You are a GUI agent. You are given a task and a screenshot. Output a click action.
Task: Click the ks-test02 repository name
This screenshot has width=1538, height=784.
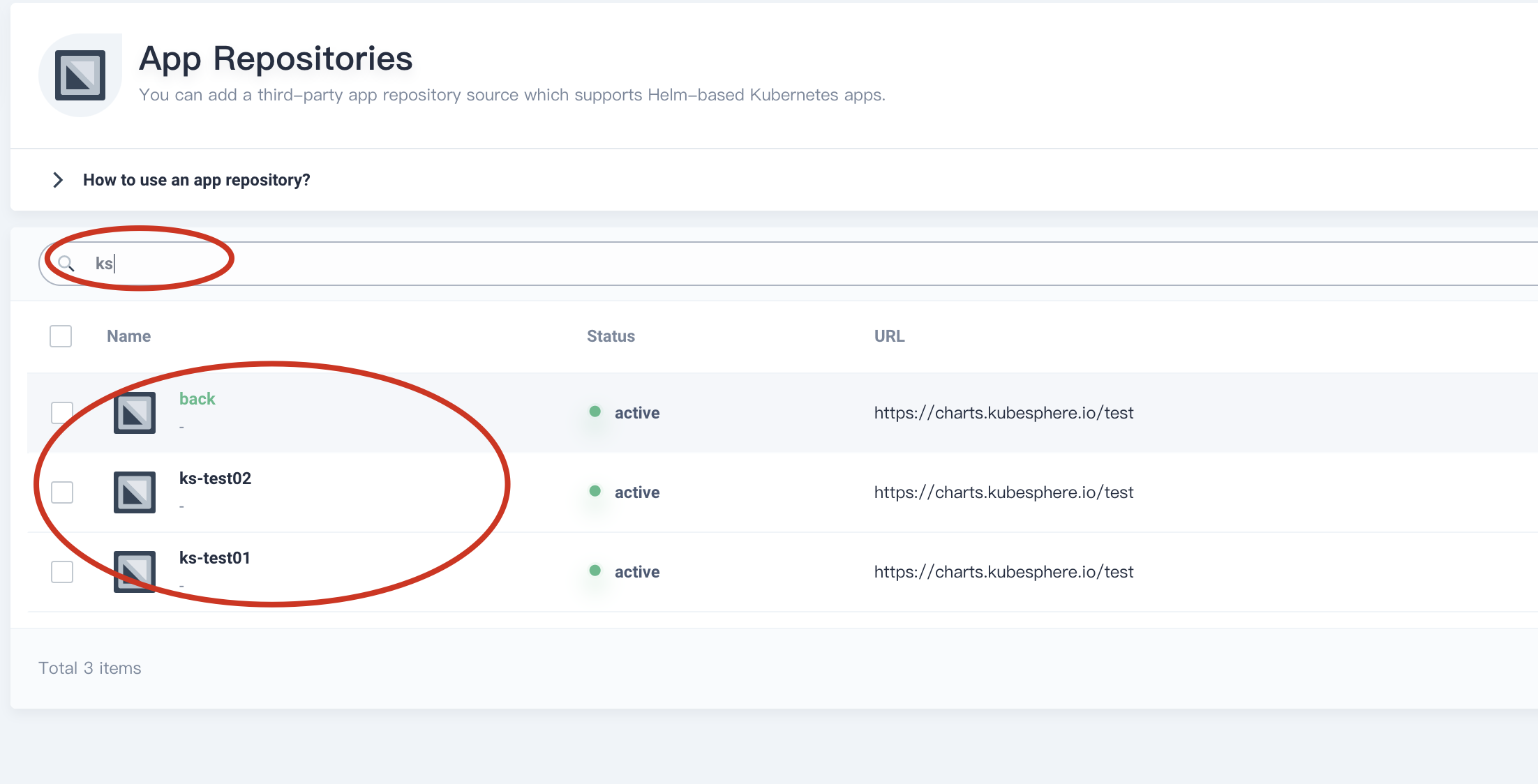point(215,478)
